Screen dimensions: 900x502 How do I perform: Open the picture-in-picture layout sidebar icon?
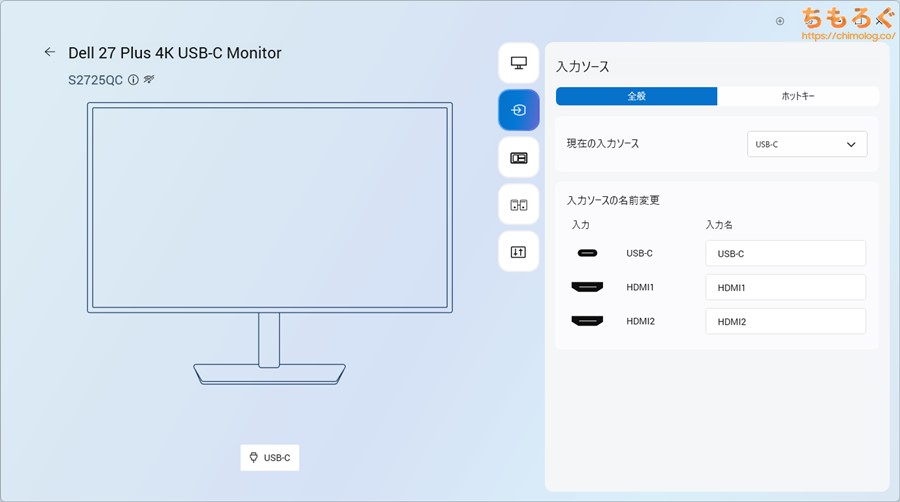[x=518, y=157]
